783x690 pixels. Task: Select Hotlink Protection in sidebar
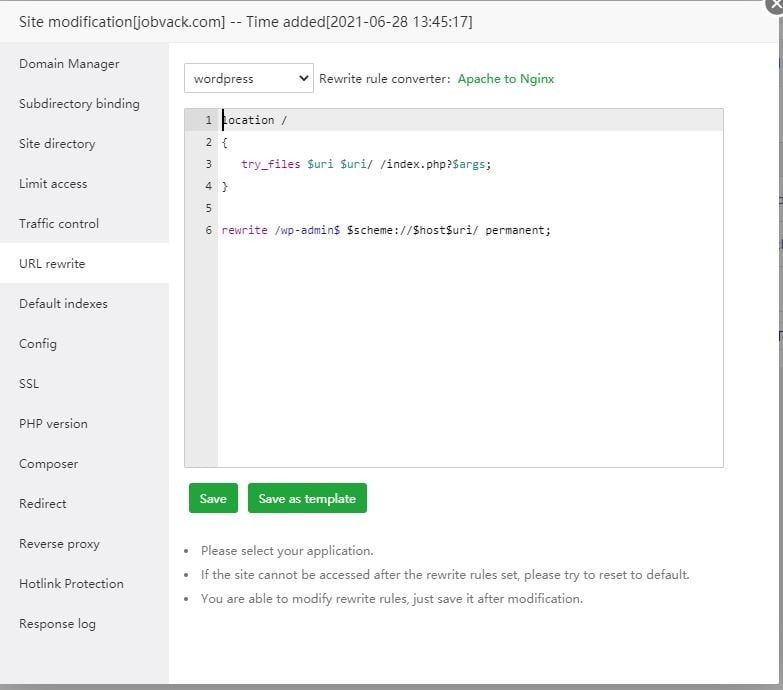tap(71, 584)
